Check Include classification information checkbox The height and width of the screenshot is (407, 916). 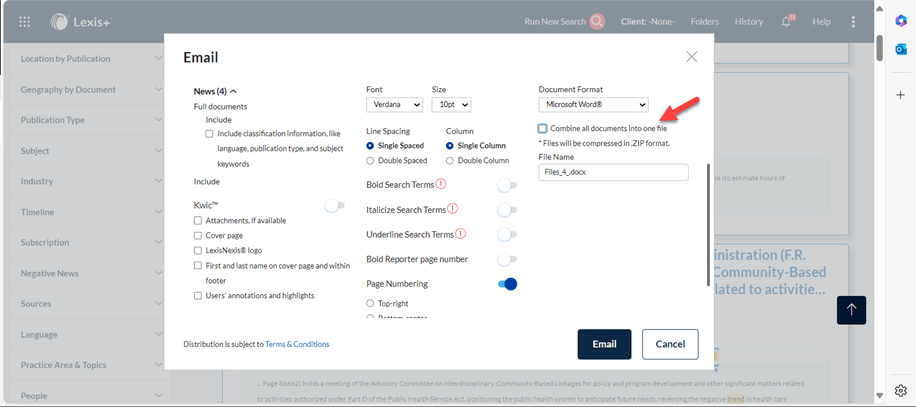(209, 134)
